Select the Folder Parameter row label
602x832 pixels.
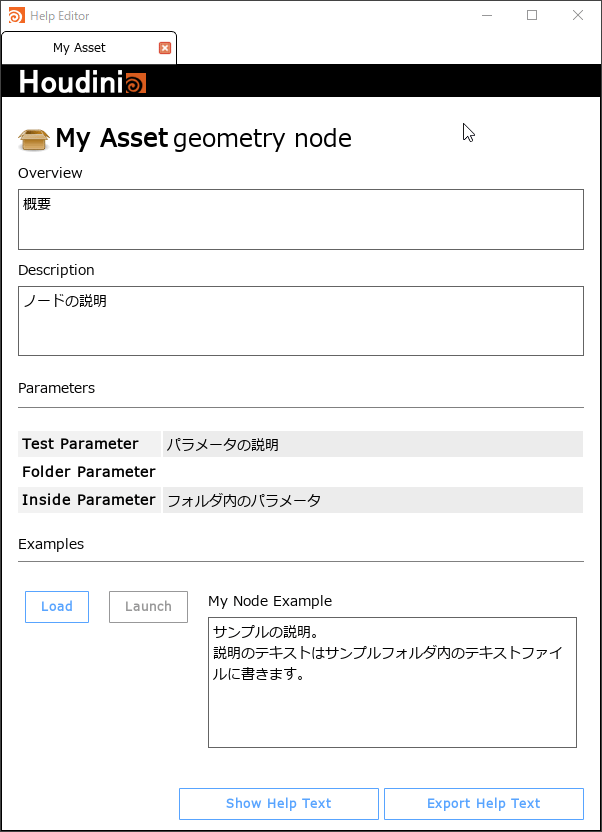point(89,472)
